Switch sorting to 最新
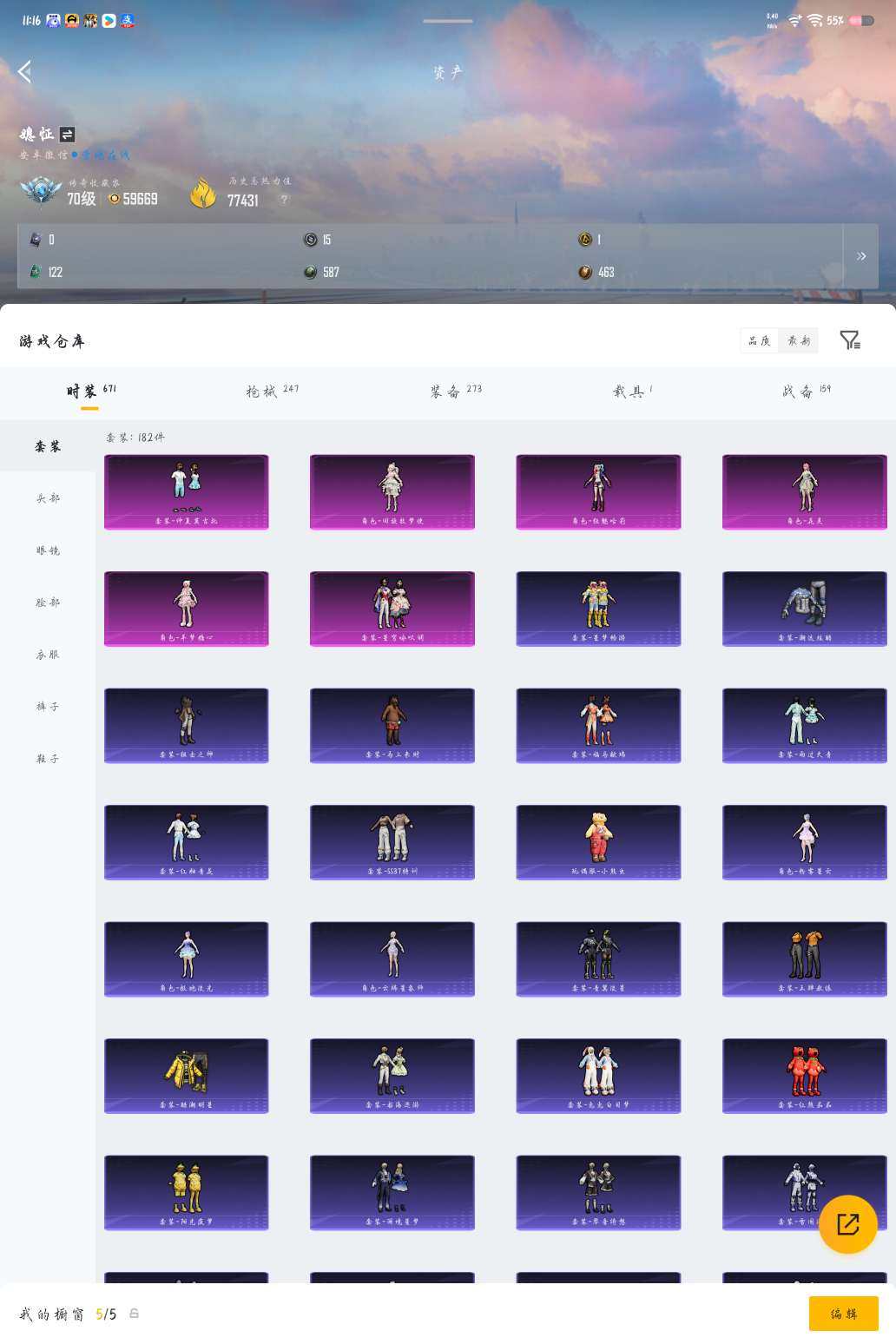The width and height of the screenshot is (896, 1344). [x=800, y=340]
